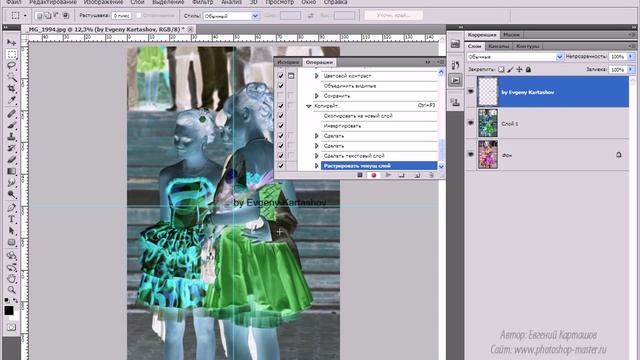Switch to the Маски tab
Image resolution: width=640 pixels, height=360 pixels.
point(511,35)
